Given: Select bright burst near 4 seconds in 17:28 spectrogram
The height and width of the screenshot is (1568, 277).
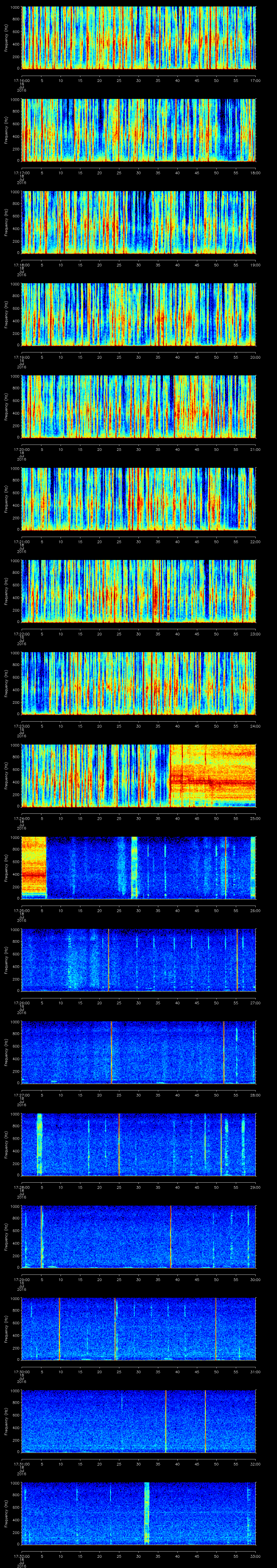Looking at the screenshot, I should pyautogui.click(x=39, y=1144).
